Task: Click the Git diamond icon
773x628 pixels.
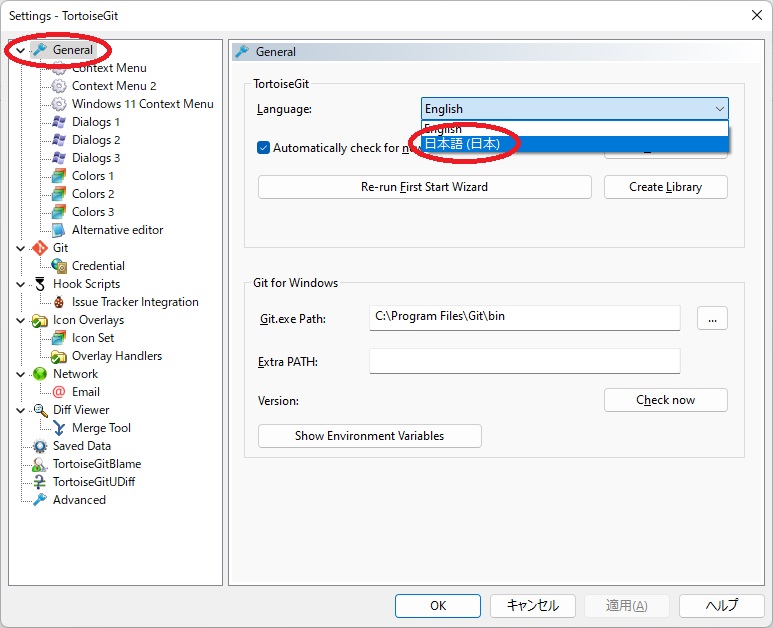Action: (x=40, y=248)
